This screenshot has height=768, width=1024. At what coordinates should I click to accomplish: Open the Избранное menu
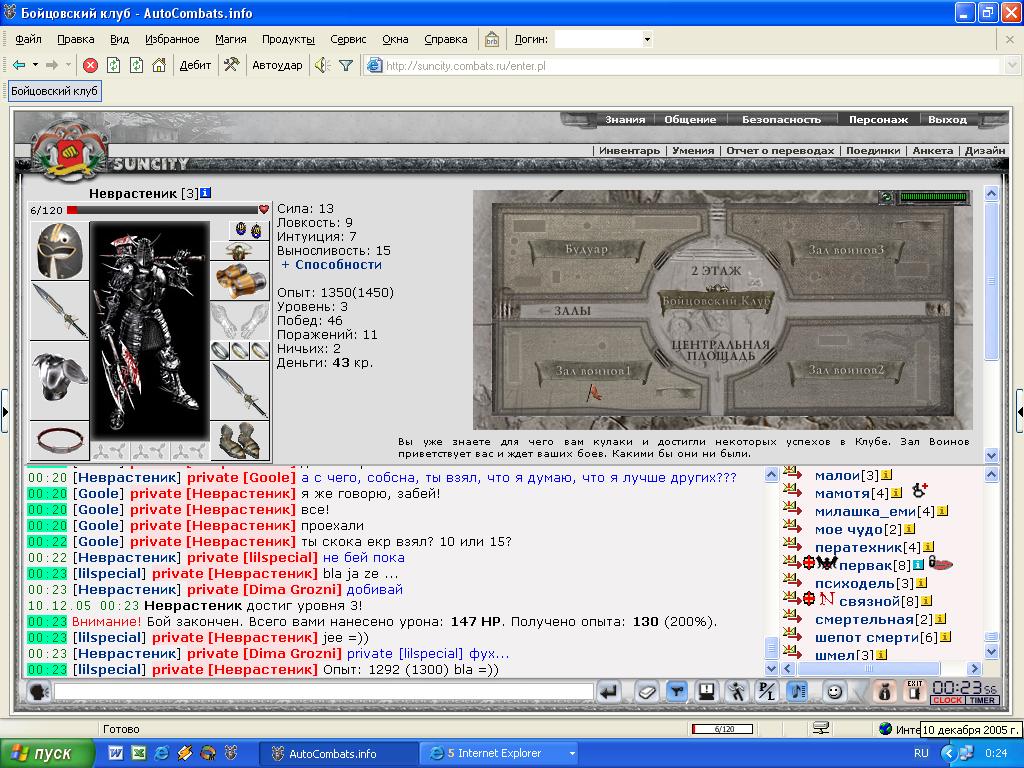pos(172,39)
